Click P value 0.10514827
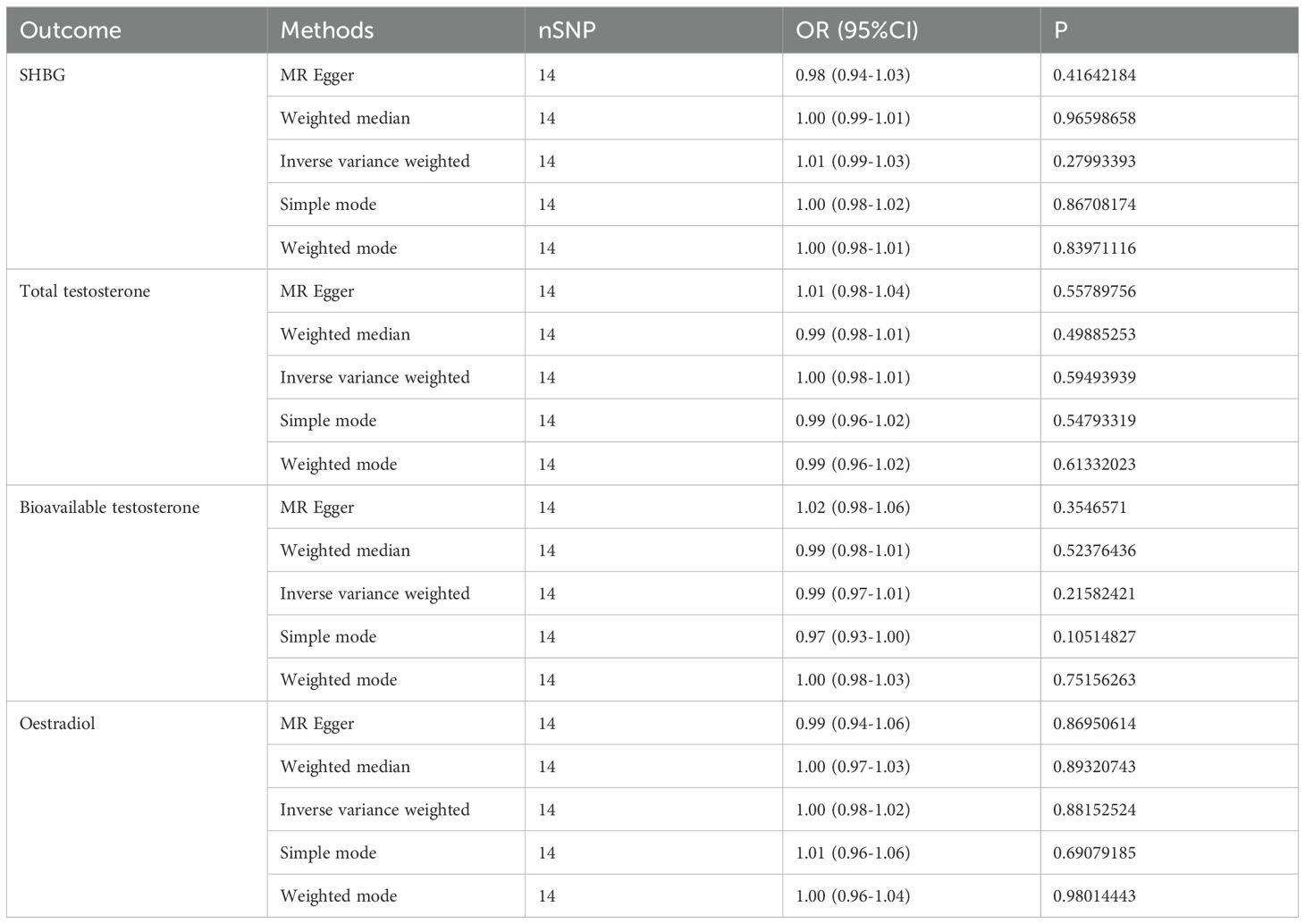The image size is (1305, 924). point(1094,637)
